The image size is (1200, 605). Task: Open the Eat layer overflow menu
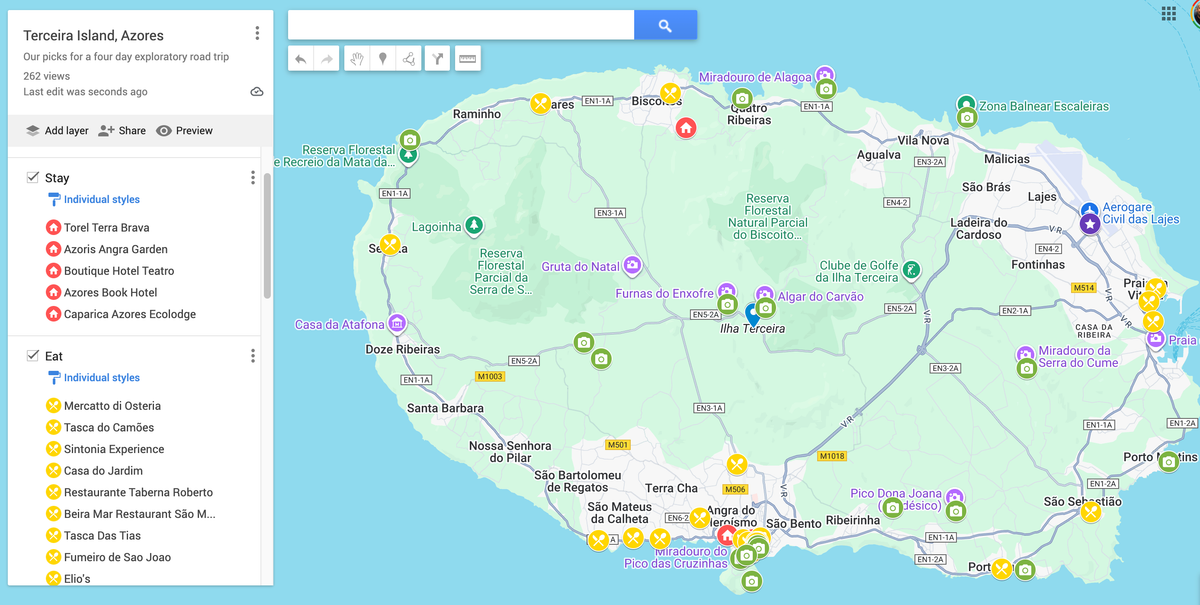click(253, 355)
